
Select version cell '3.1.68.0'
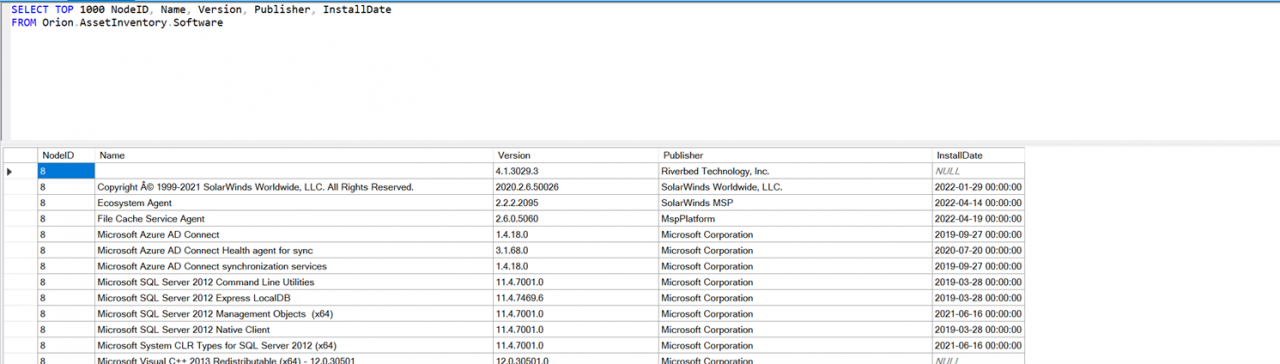point(576,251)
